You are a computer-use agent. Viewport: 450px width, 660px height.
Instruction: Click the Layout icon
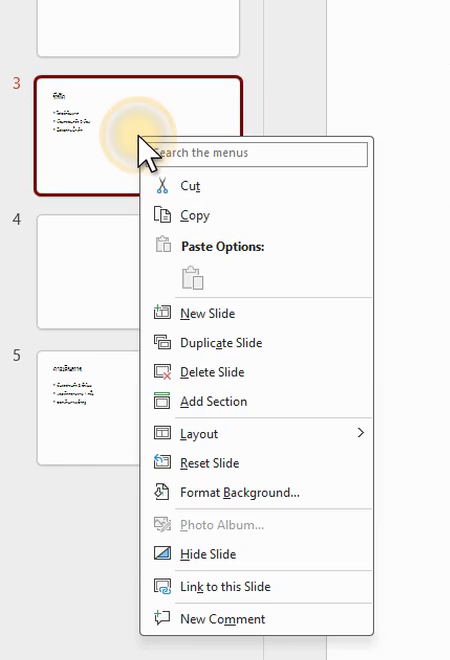(162, 433)
